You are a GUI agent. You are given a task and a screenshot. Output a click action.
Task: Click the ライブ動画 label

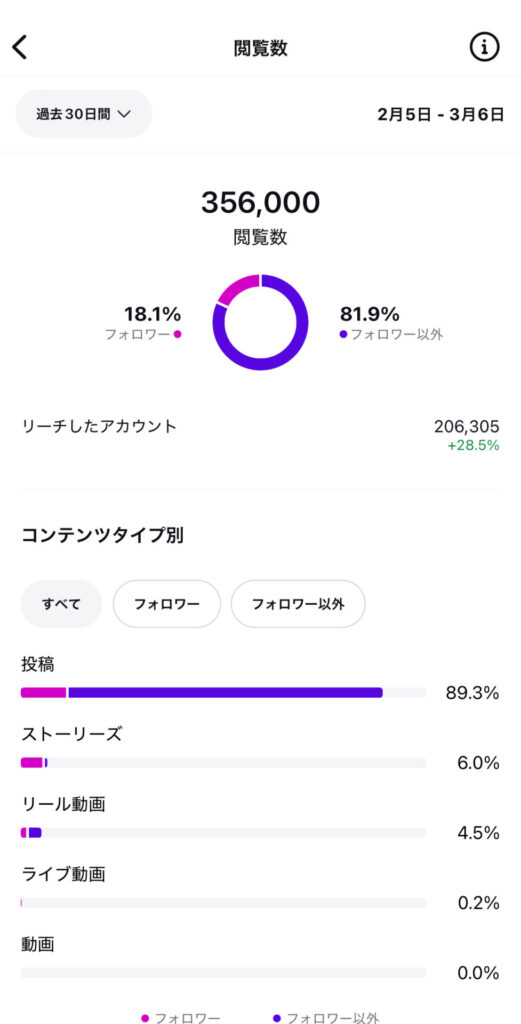[x=63, y=874]
